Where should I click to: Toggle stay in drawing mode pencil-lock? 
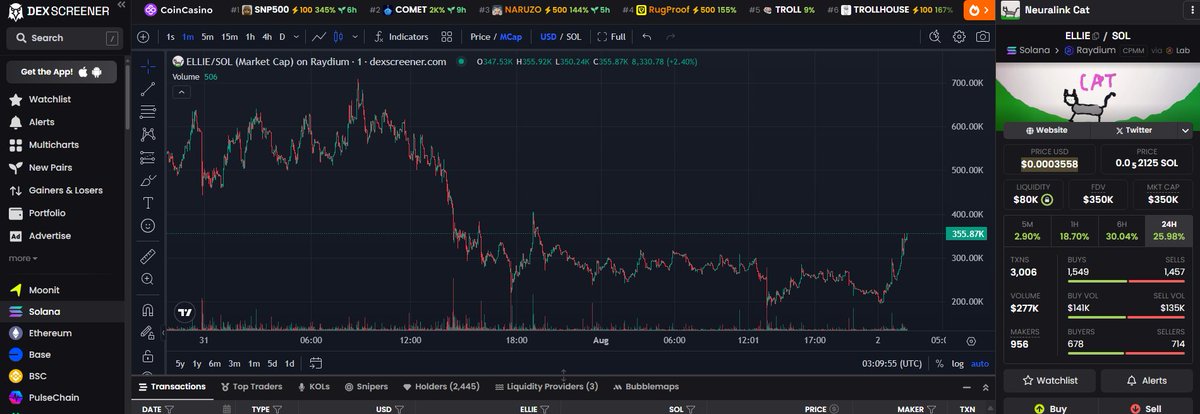148,333
